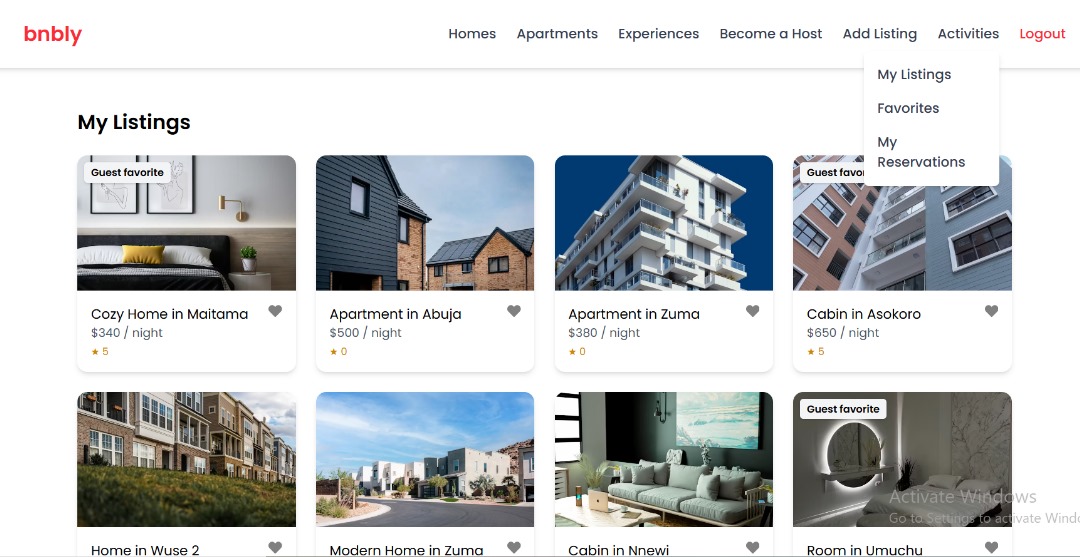Navigate to Experiences
Image resolution: width=1080 pixels, height=557 pixels.
658,34
